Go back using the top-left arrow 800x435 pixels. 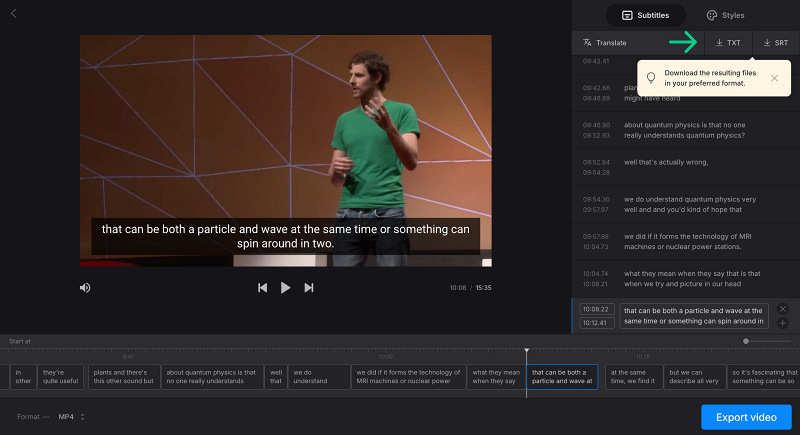(x=14, y=13)
